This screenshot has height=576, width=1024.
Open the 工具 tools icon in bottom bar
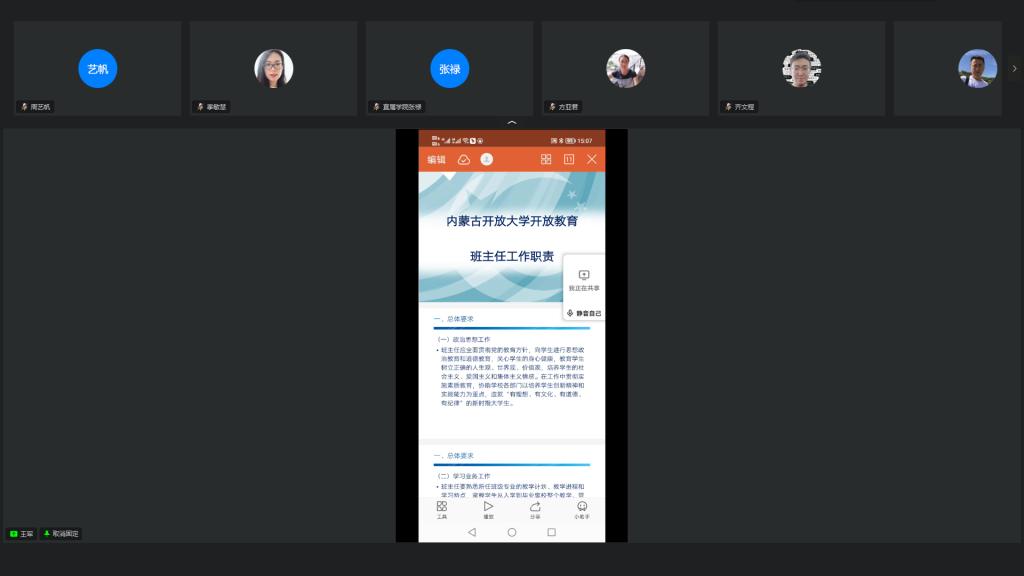click(442, 509)
